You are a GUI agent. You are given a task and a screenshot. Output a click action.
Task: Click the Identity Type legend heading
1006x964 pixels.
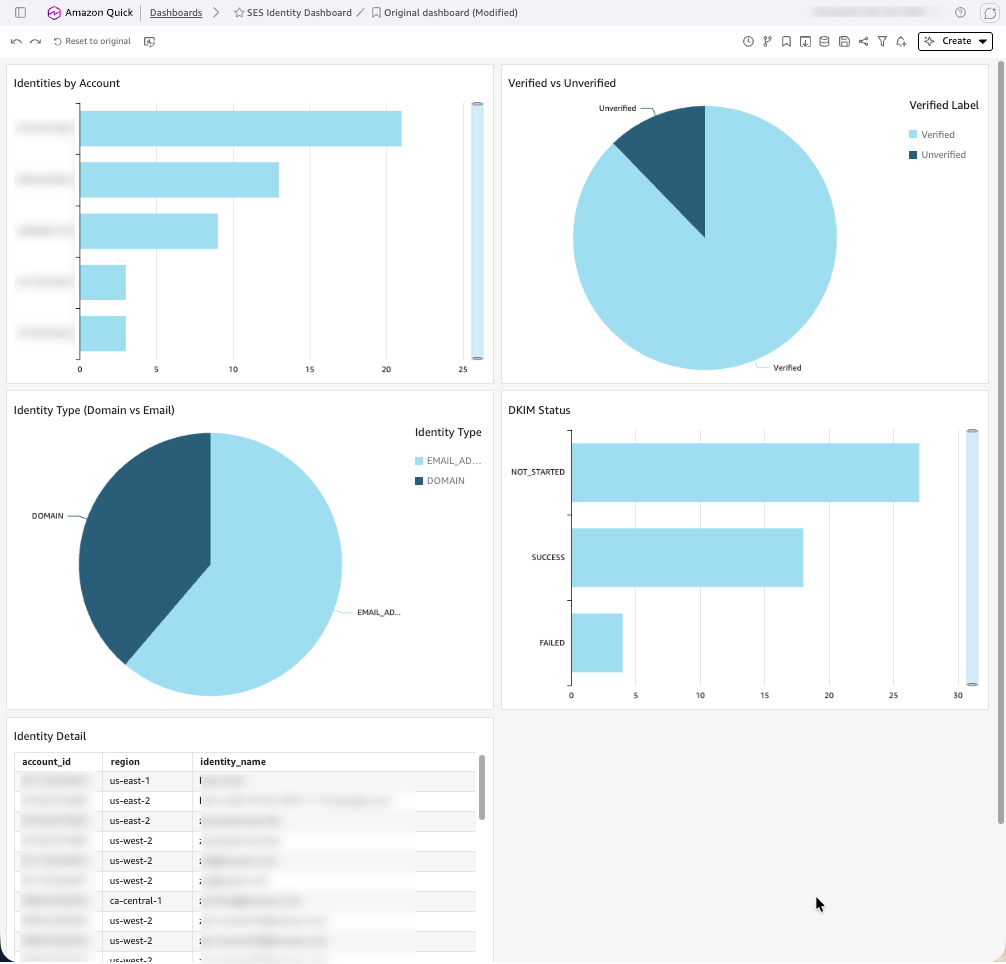click(448, 432)
